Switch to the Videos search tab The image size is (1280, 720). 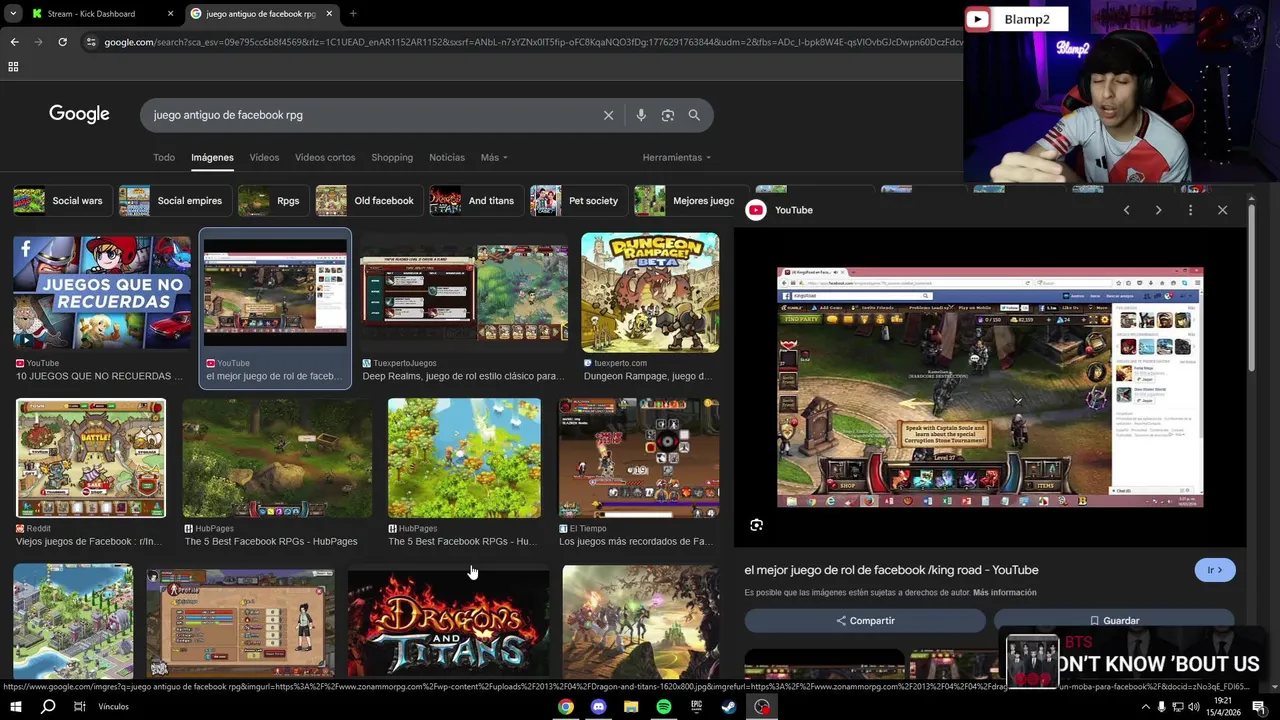(x=264, y=157)
